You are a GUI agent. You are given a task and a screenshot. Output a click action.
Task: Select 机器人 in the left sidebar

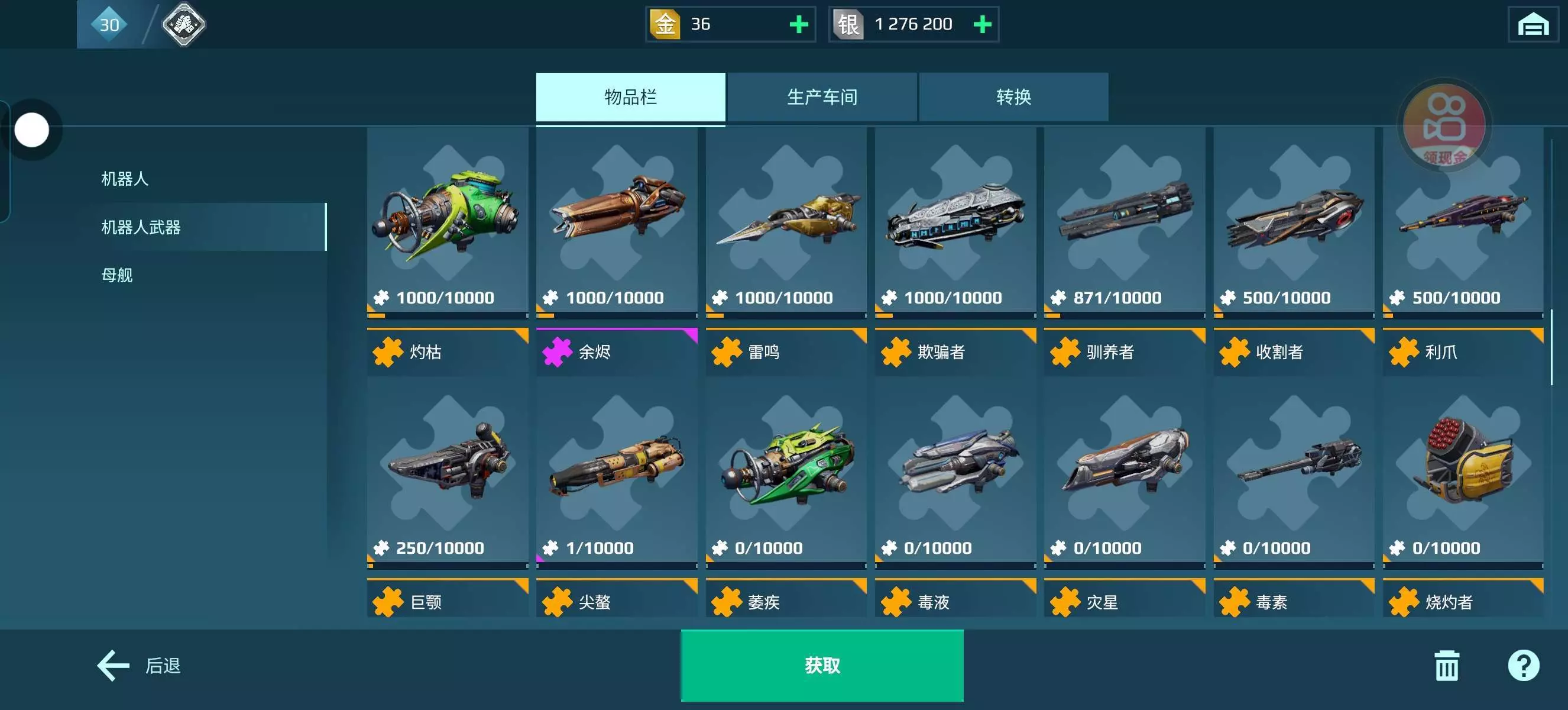(x=125, y=179)
